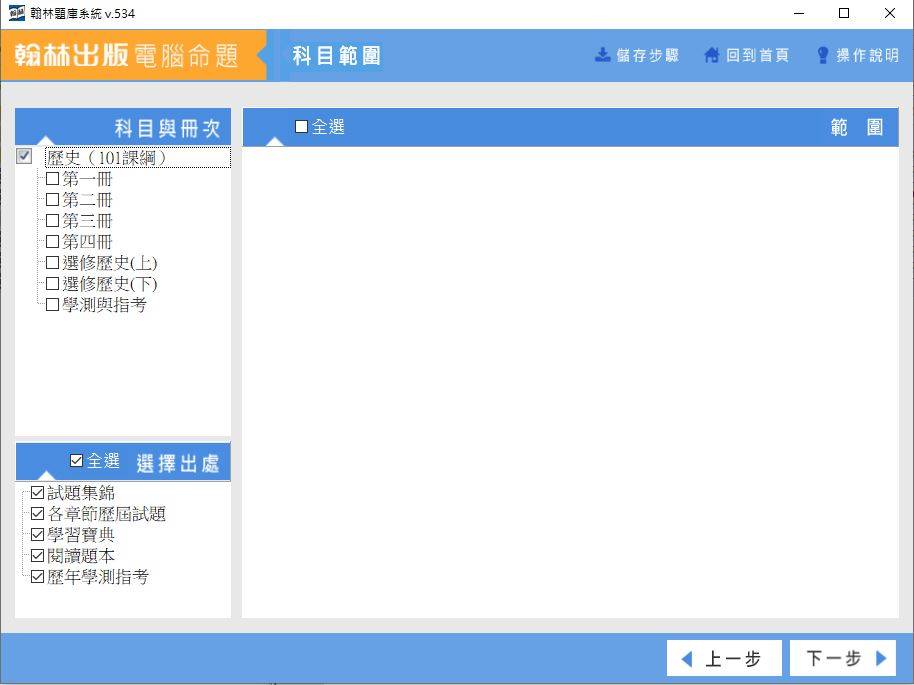The height and width of the screenshot is (685, 914).
Task: Click the 回到首頁 home icon
Action: coord(712,55)
